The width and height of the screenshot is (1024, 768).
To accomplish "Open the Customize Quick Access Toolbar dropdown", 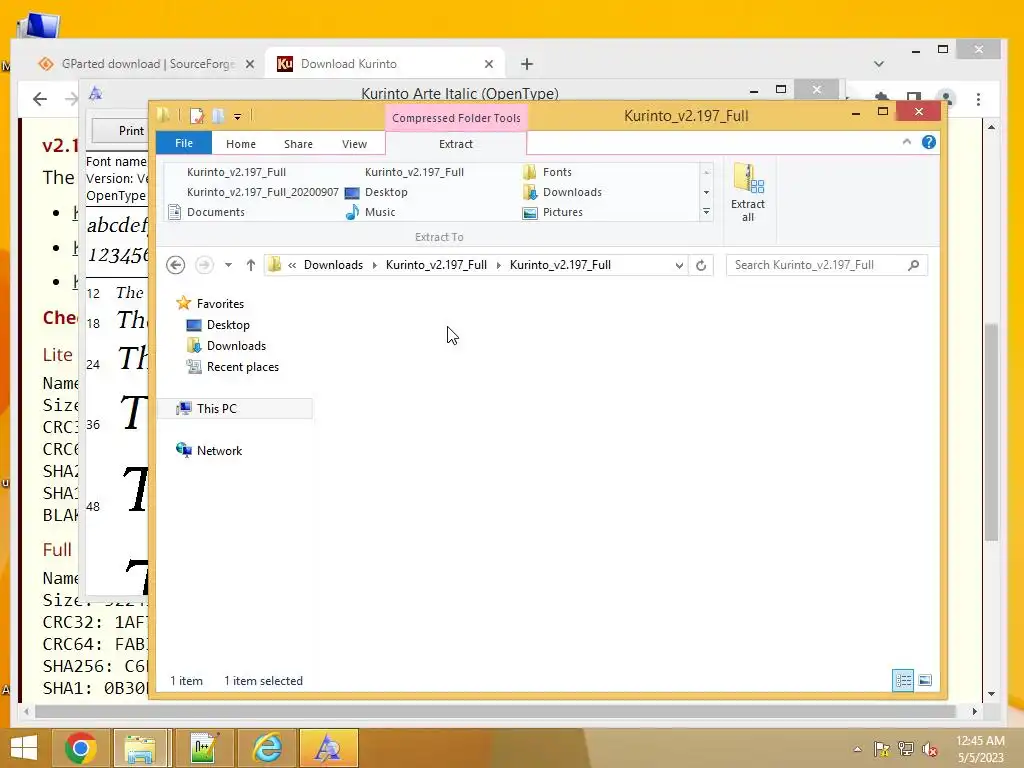I will tap(238, 117).
